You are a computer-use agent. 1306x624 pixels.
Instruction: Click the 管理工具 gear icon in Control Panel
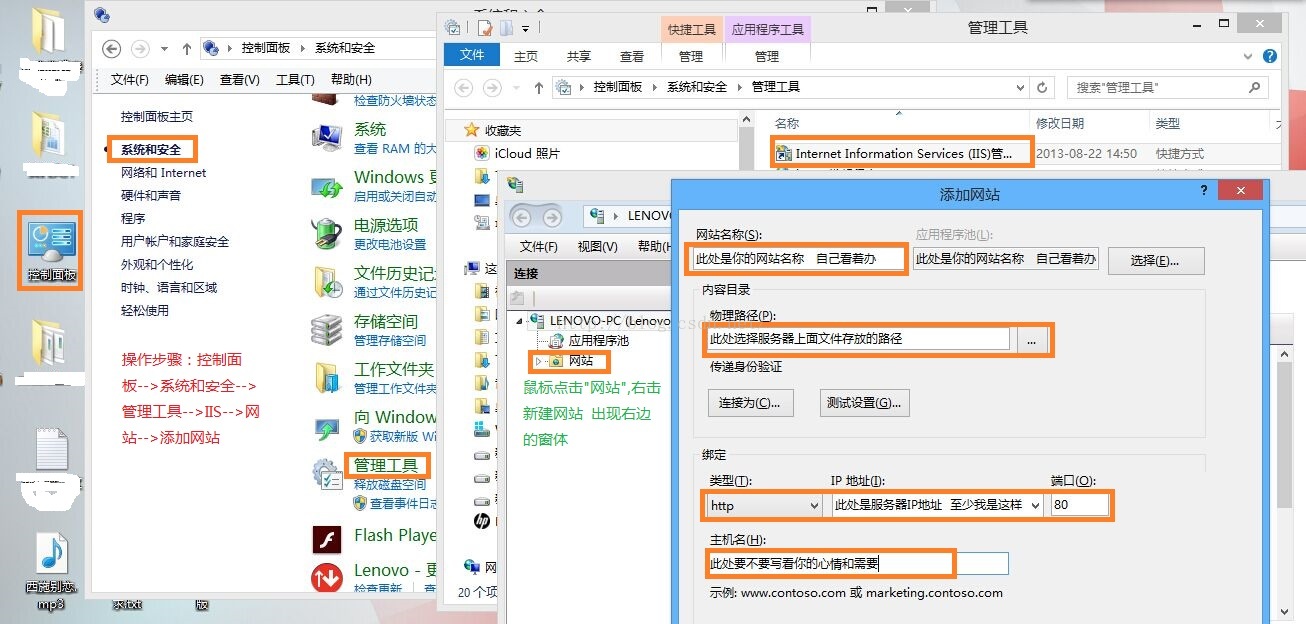pos(328,474)
